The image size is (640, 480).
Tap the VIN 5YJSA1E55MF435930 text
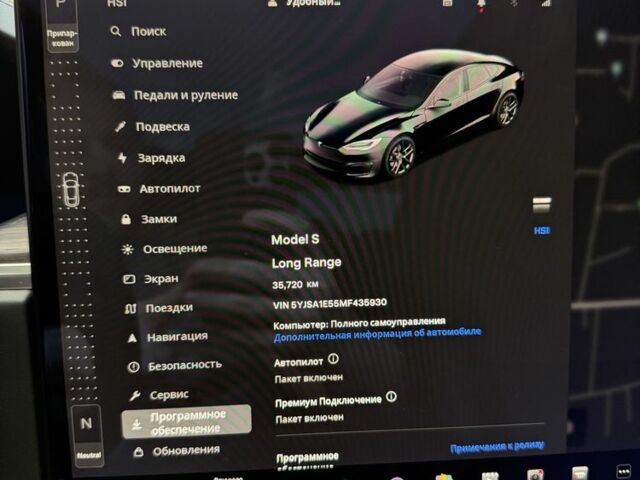click(330, 304)
